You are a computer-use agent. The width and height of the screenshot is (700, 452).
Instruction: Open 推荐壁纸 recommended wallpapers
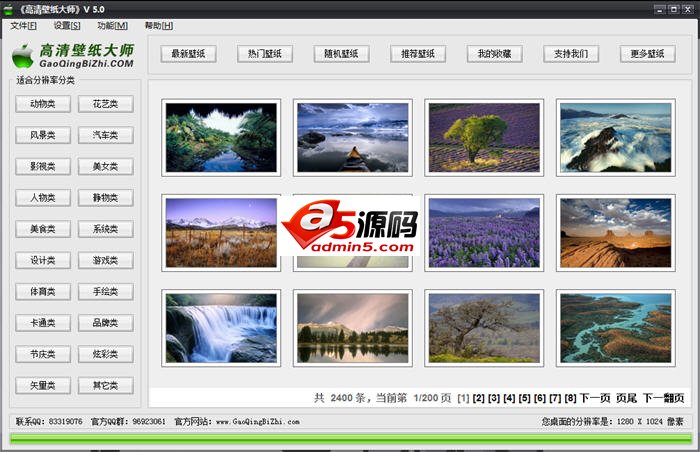click(x=418, y=54)
